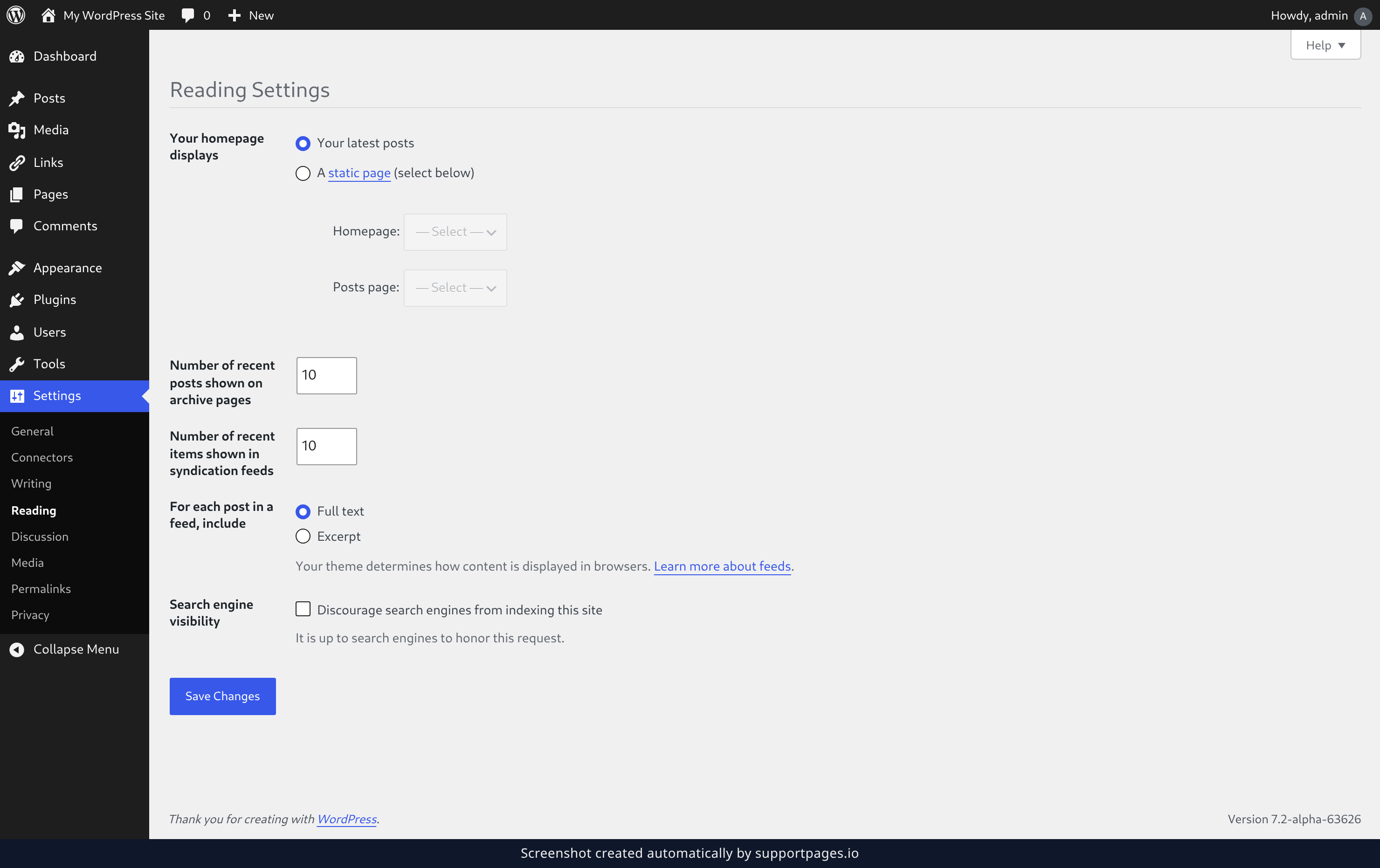Click the Media sidebar icon next to Links

click(x=17, y=130)
